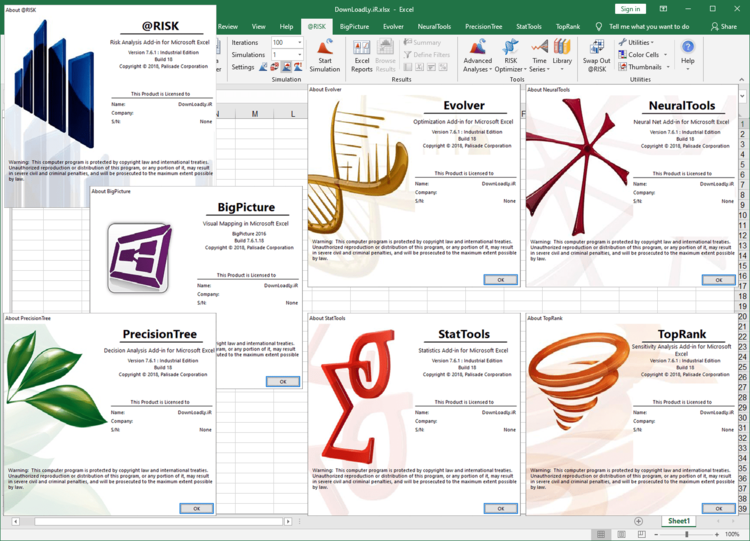The width and height of the screenshot is (750, 541).
Task: Open the PrecisionTree ribbon tab
Action: pos(484,27)
